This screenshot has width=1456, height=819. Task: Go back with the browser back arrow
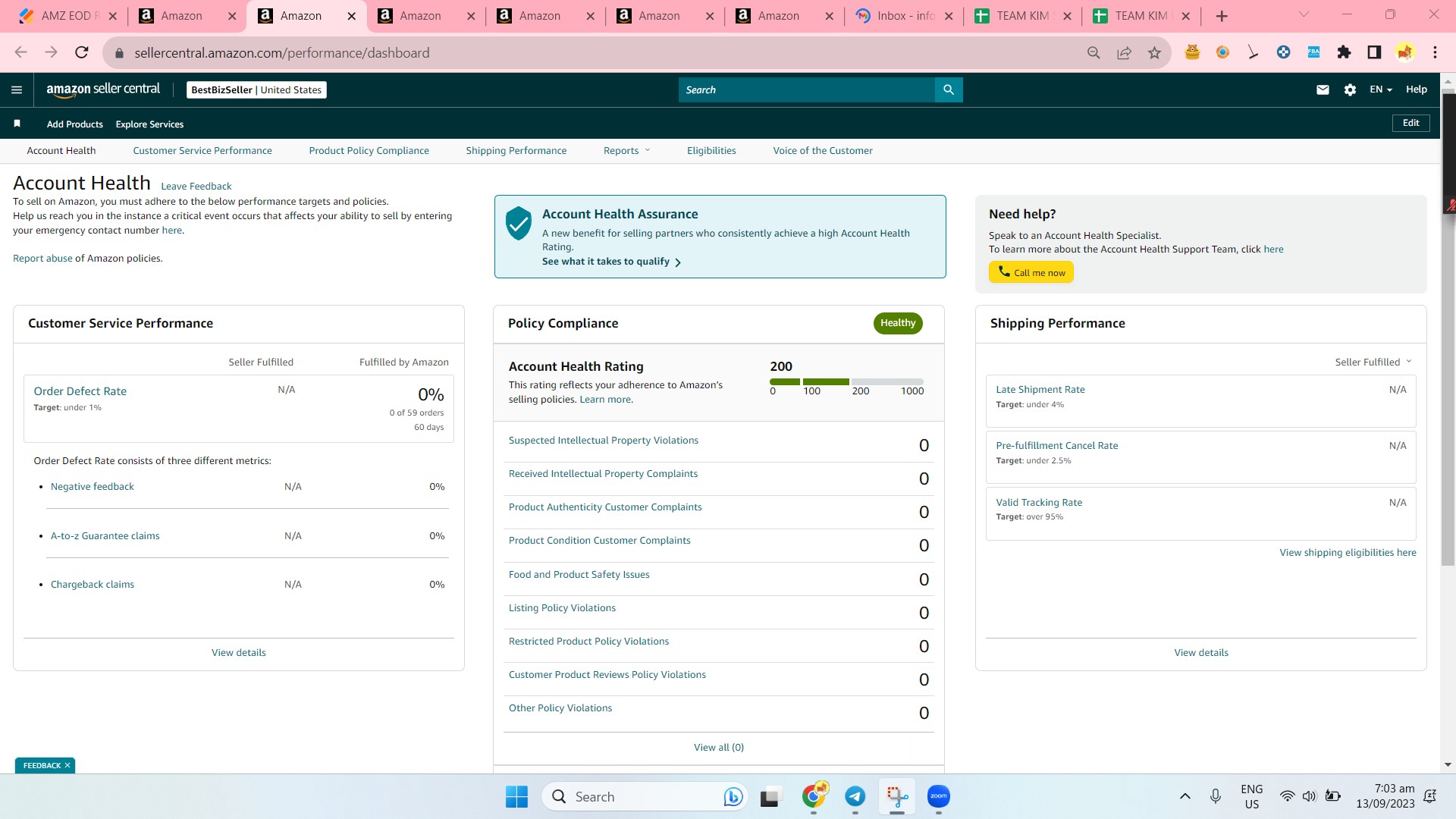pyautogui.click(x=20, y=52)
